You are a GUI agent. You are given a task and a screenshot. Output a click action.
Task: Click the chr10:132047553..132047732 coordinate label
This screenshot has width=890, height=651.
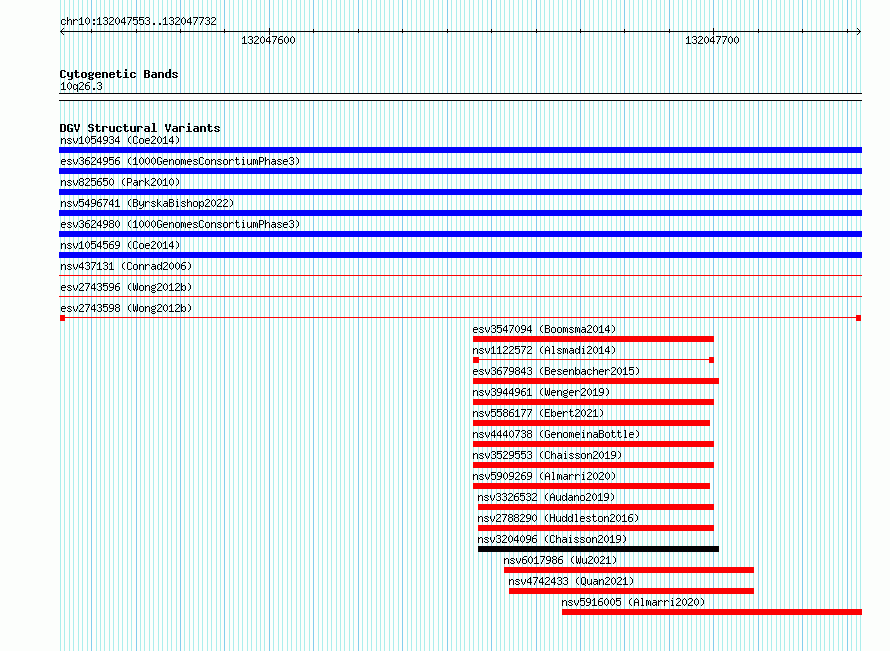click(138, 21)
